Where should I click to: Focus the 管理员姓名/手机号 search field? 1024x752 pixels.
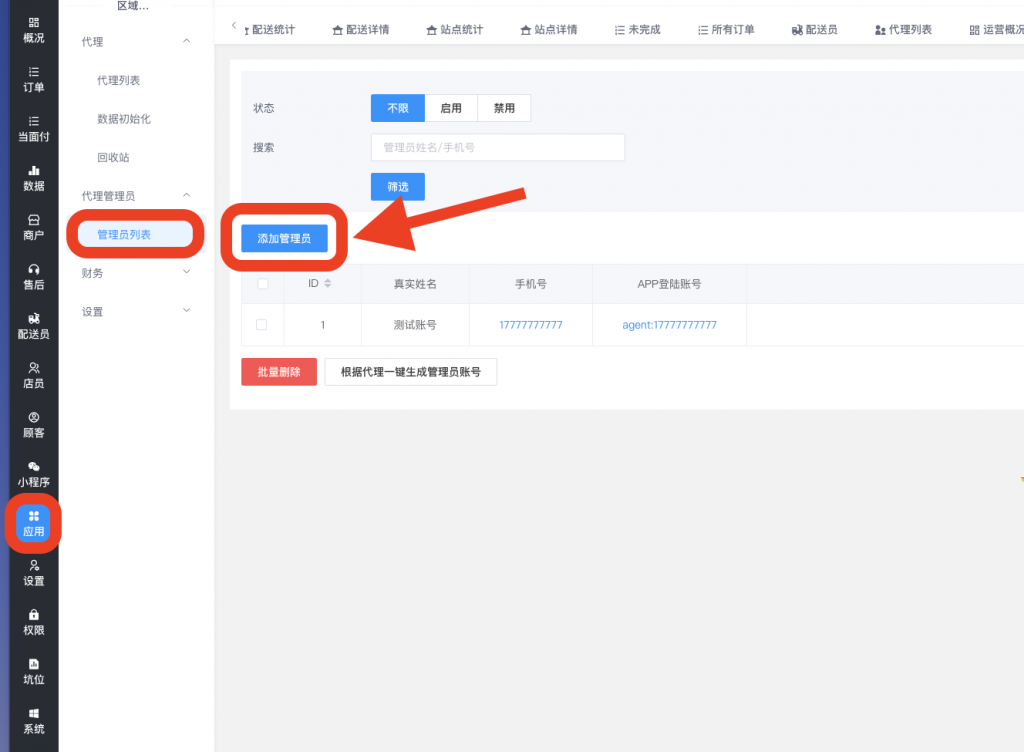[x=497, y=147]
